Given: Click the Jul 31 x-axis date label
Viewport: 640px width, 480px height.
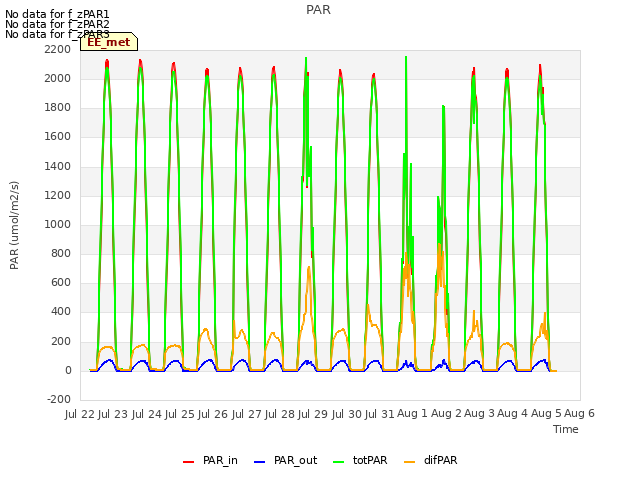Looking at the screenshot, I should point(380,414).
